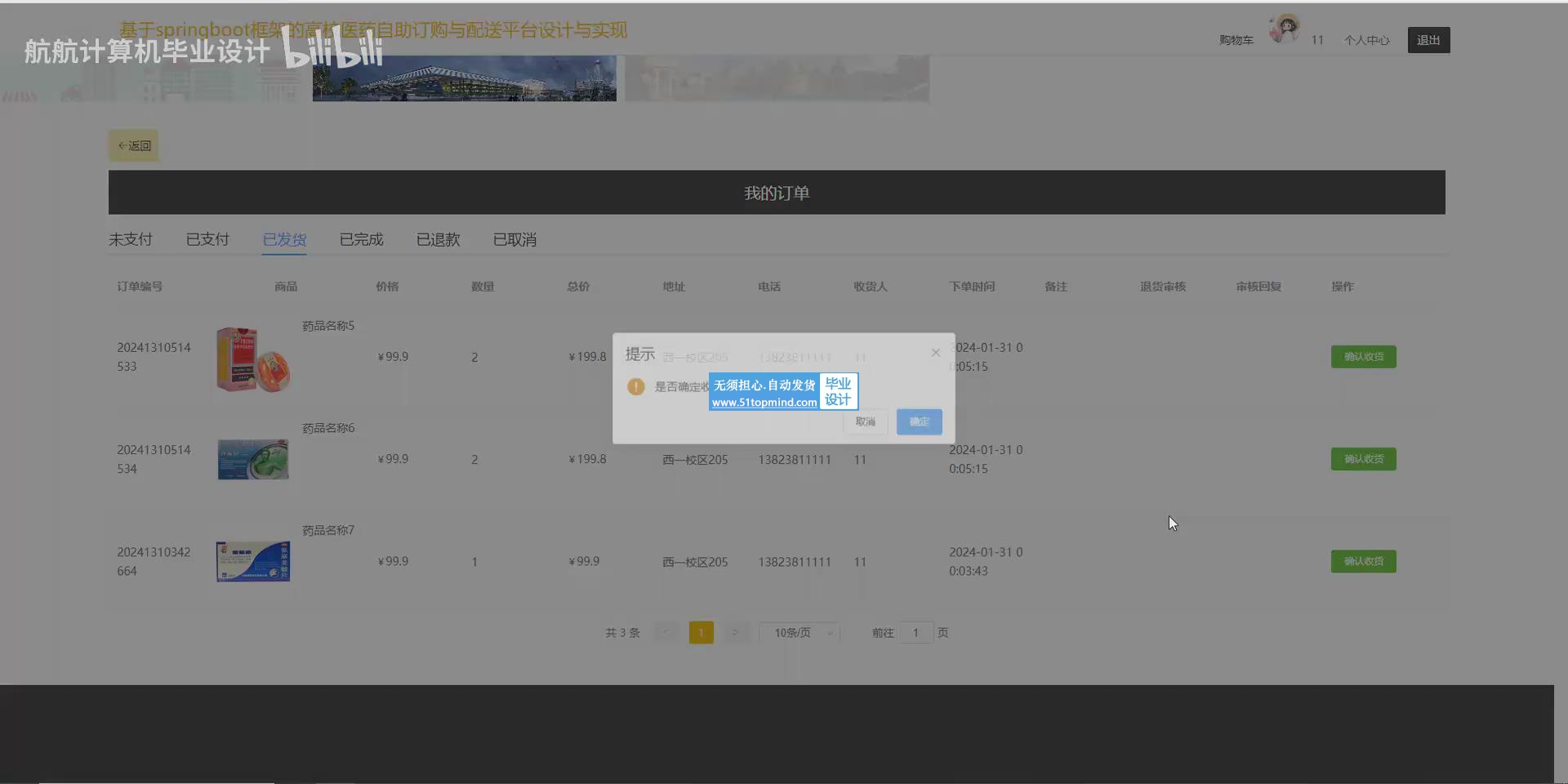Open thumbnail of 药品名称7
The image size is (1568, 784).
(x=253, y=561)
